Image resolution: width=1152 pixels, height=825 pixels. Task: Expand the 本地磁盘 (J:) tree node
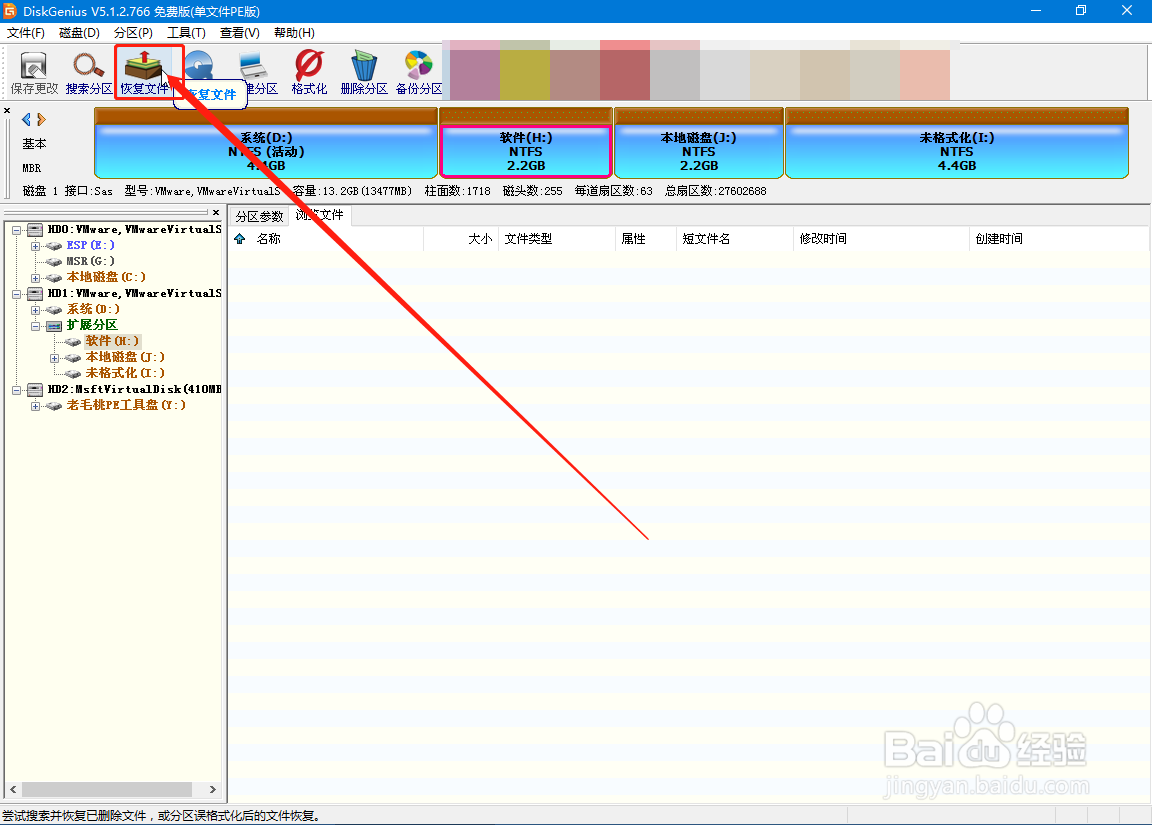[x=54, y=358]
